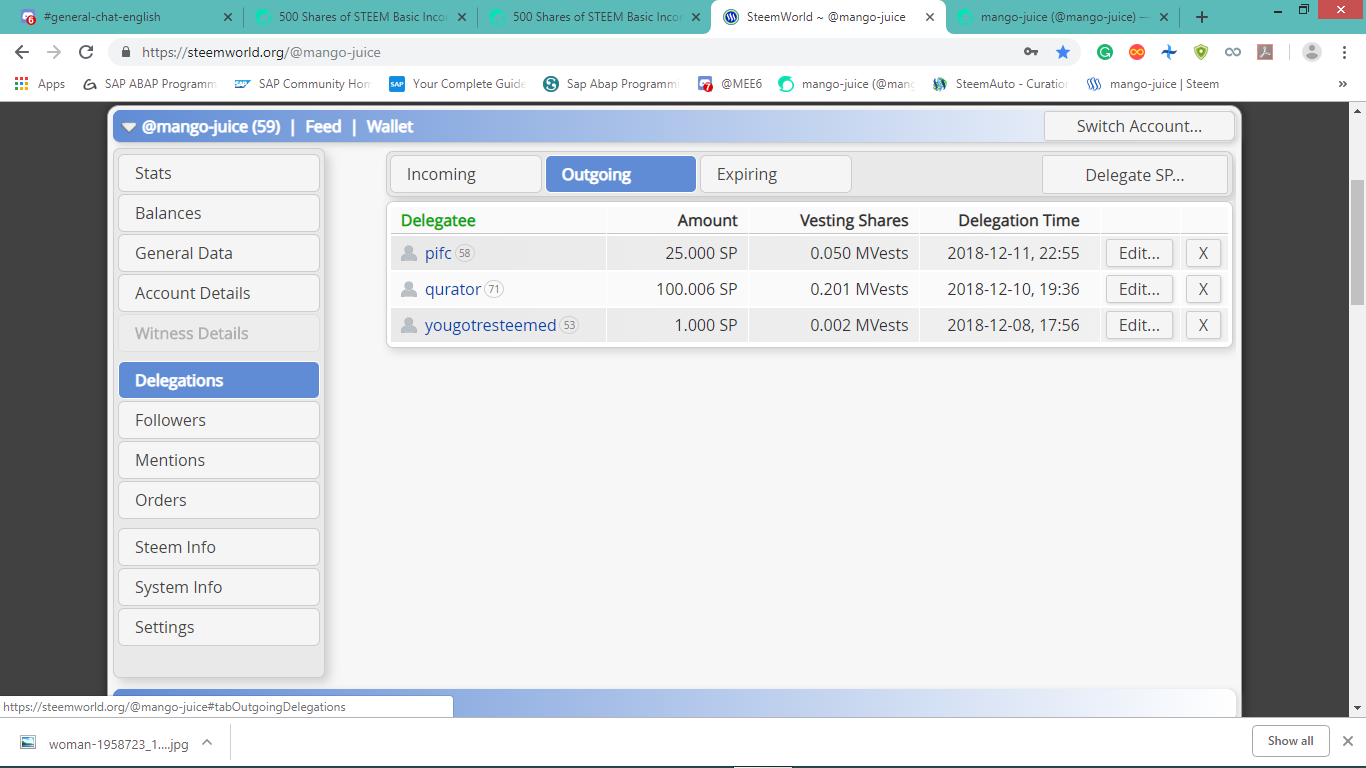Close the downloads bar with X

(x=1347, y=741)
